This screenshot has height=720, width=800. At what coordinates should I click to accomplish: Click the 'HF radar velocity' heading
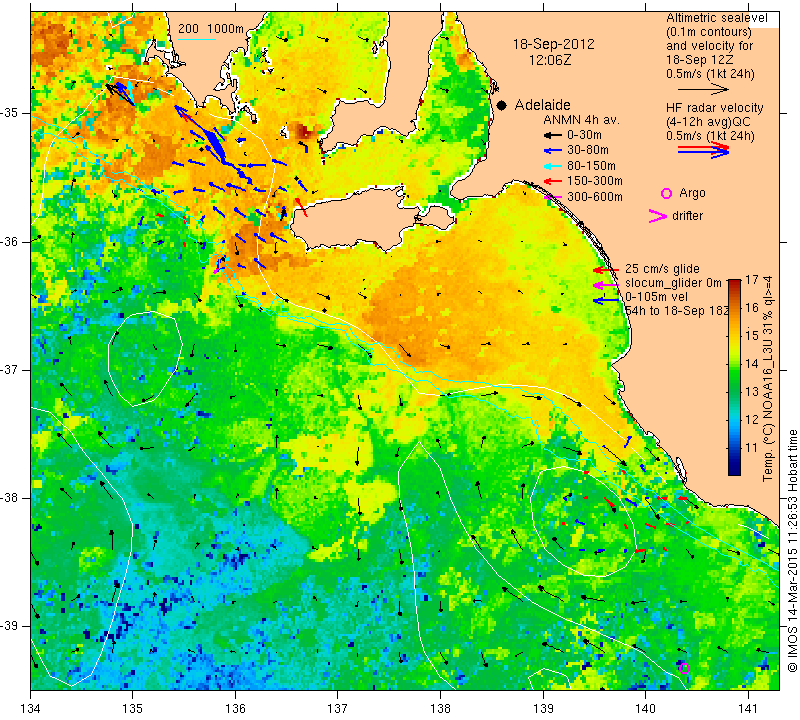(715, 108)
